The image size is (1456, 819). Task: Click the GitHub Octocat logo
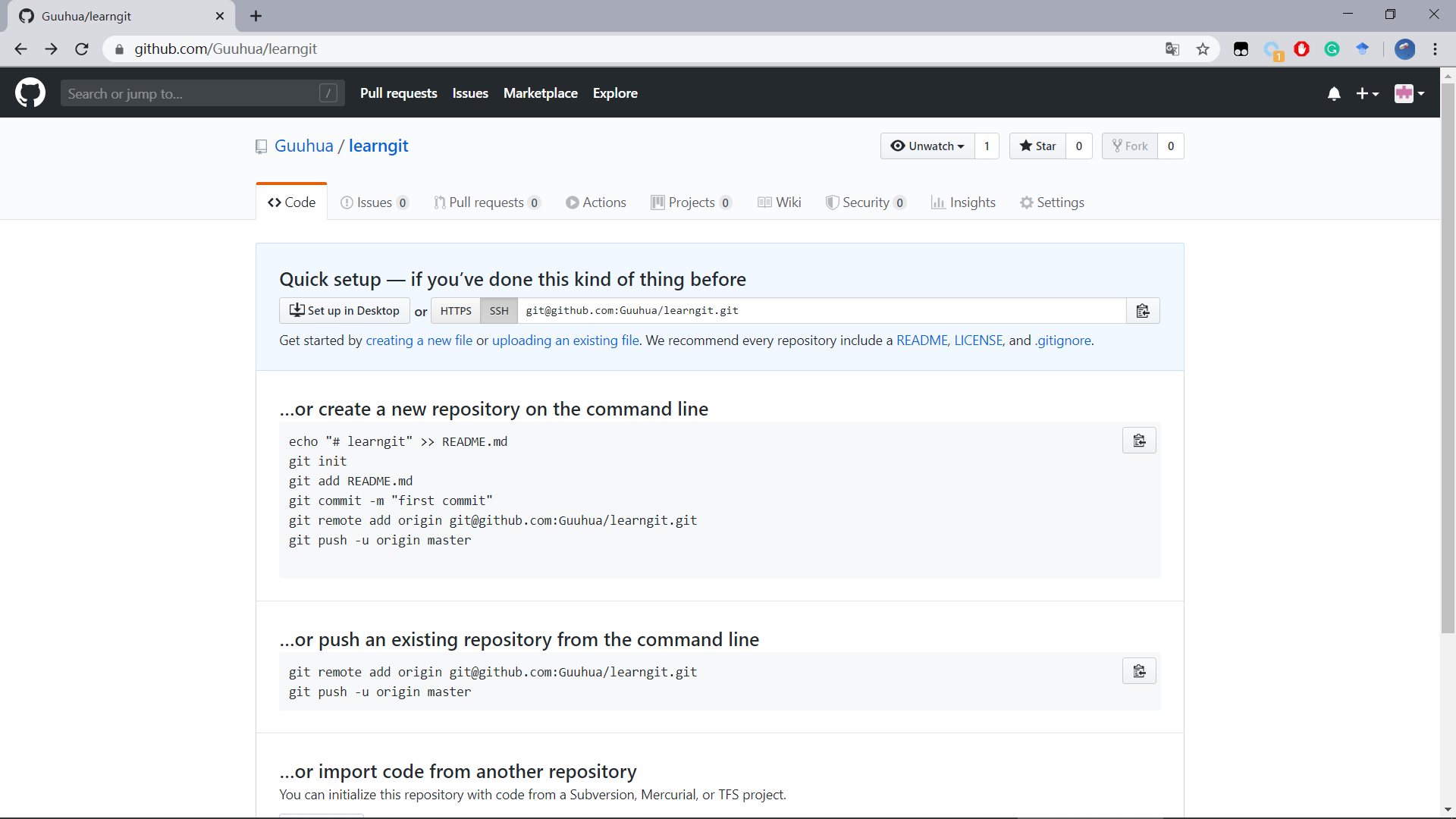coord(30,93)
